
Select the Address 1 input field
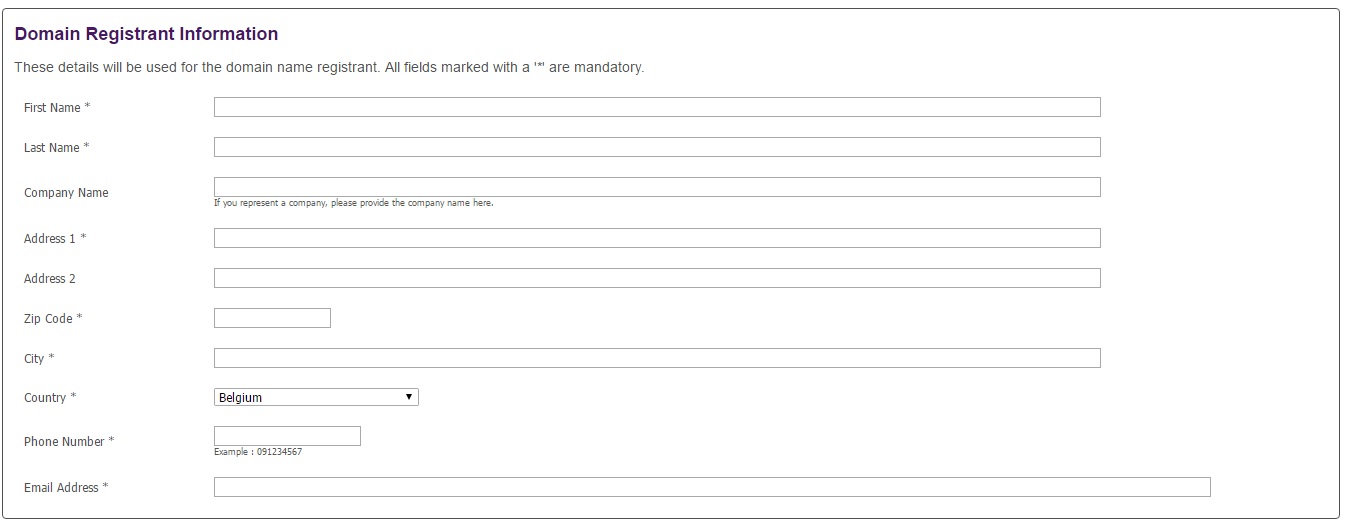(656, 238)
